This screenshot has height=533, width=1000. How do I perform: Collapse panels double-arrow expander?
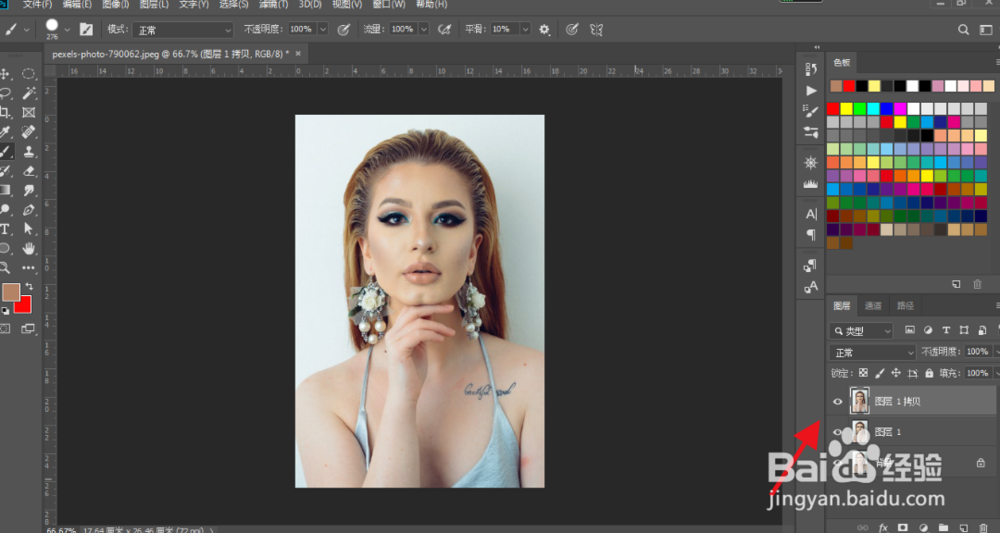tap(817, 47)
